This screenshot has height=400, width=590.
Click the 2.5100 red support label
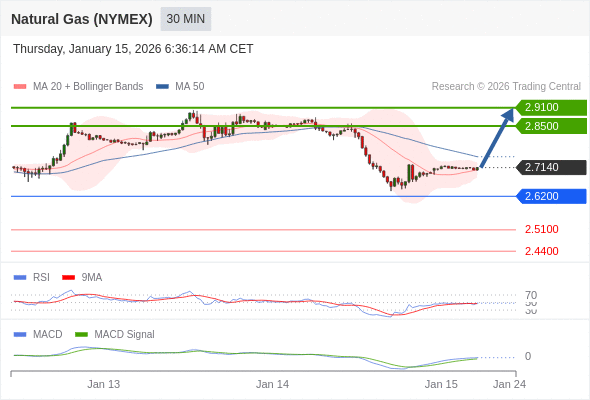[541, 229]
